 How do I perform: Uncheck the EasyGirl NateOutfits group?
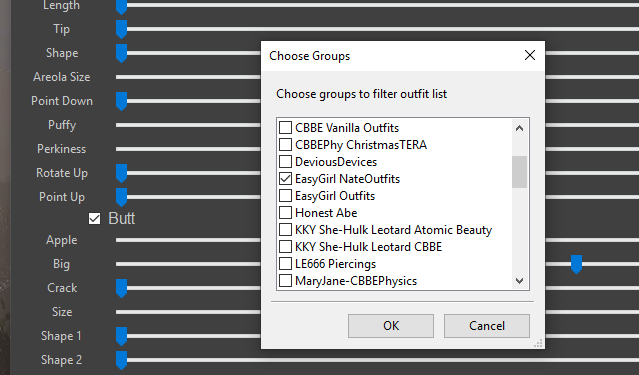coord(285,179)
